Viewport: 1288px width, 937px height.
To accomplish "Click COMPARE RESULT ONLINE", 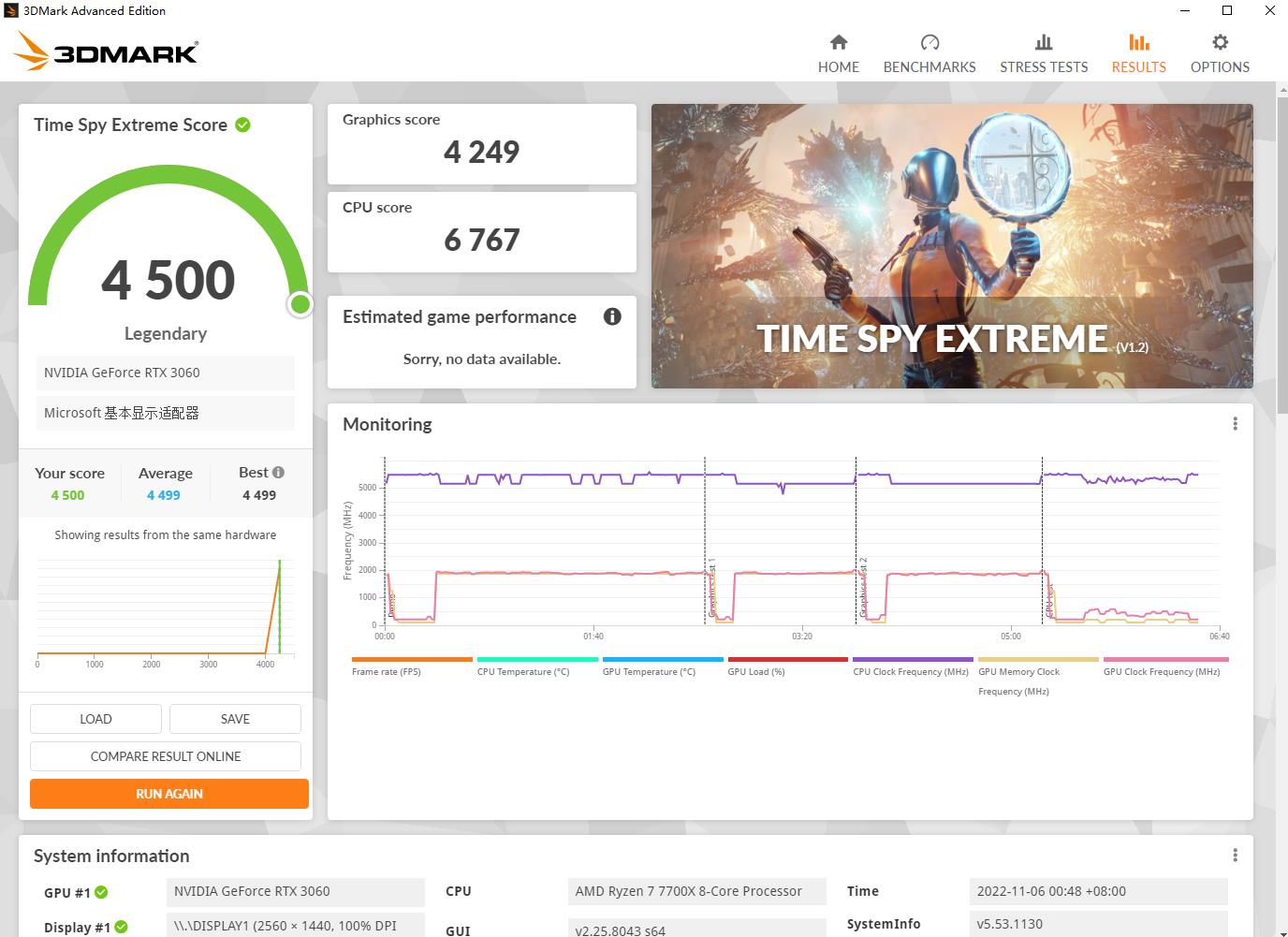I will point(166,756).
